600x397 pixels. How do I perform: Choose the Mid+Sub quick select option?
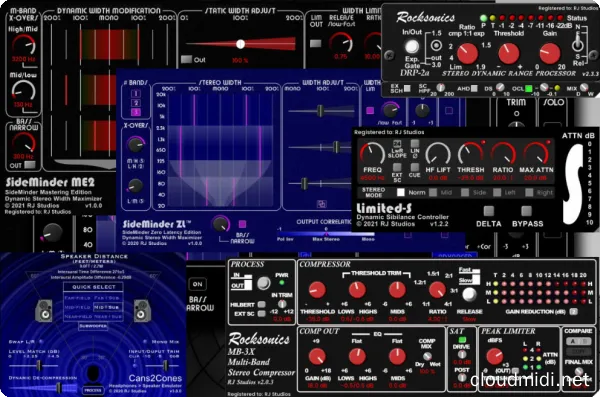click(x=108, y=307)
